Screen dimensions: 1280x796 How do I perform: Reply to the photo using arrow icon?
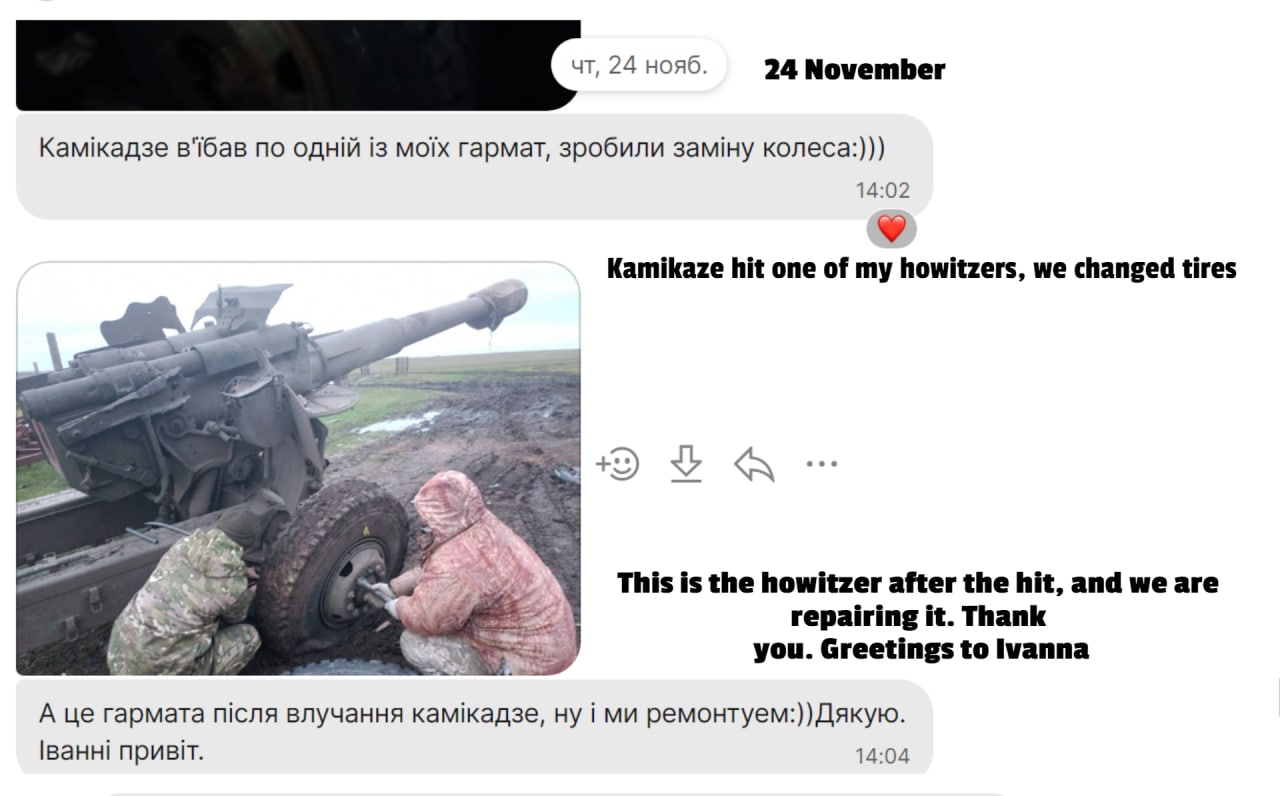click(x=754, y=464)
